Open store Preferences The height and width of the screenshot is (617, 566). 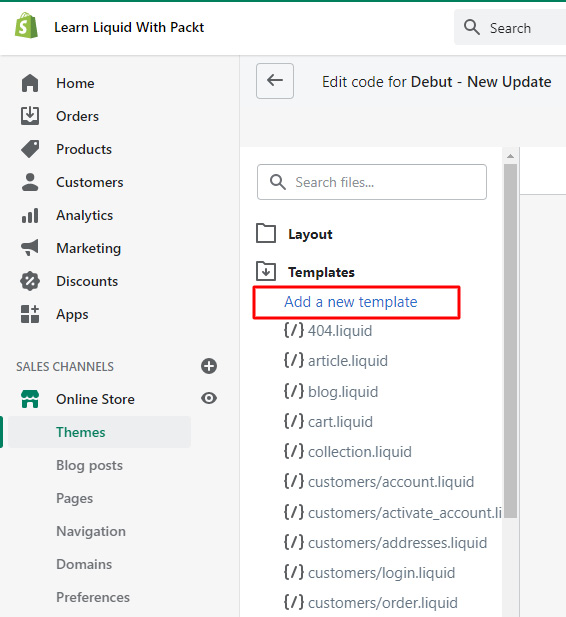coord(93,597)
